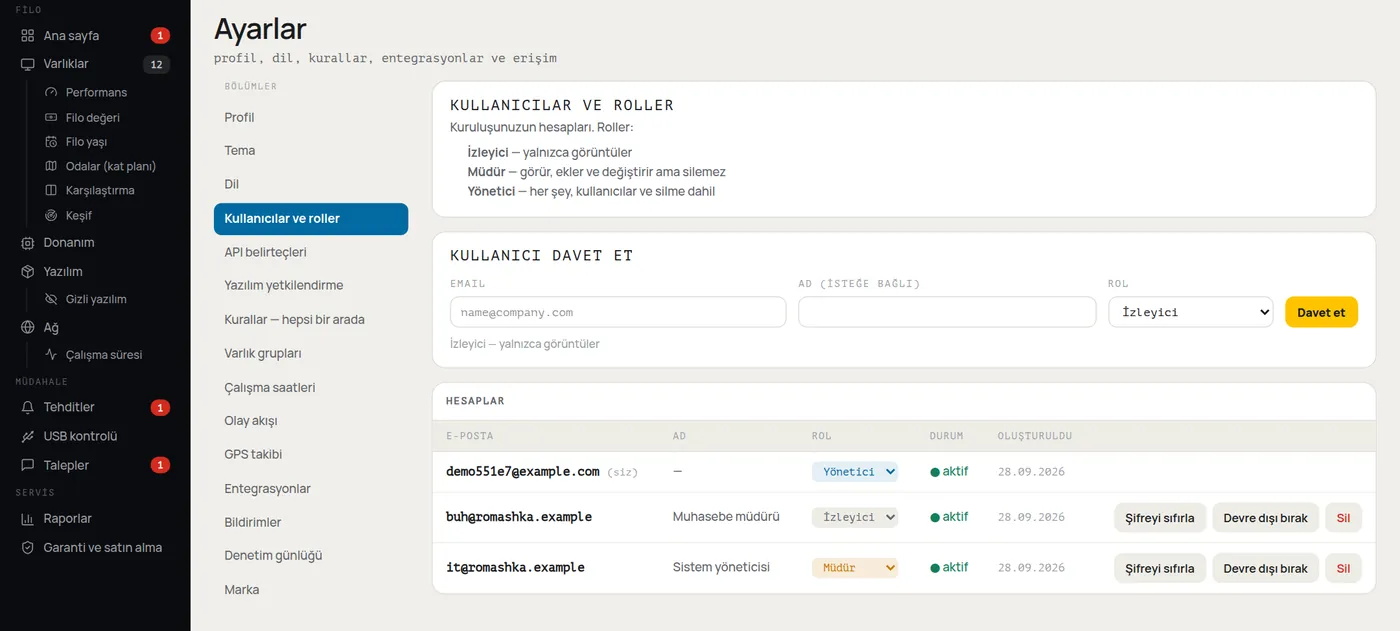This screenshot has height=631, width=1400.
Task: Open Odalar (kat planı) map icon
Action: [x=52, y=166]
